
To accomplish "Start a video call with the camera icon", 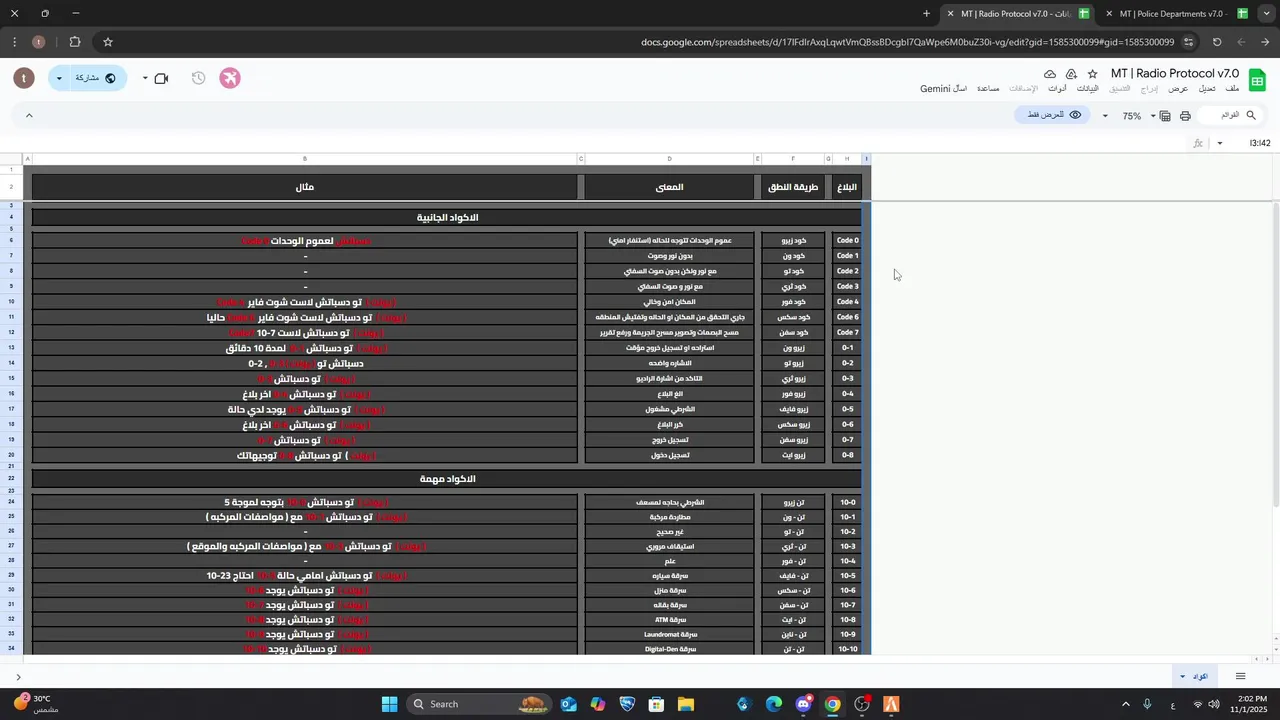I will (x=161, y=78).
